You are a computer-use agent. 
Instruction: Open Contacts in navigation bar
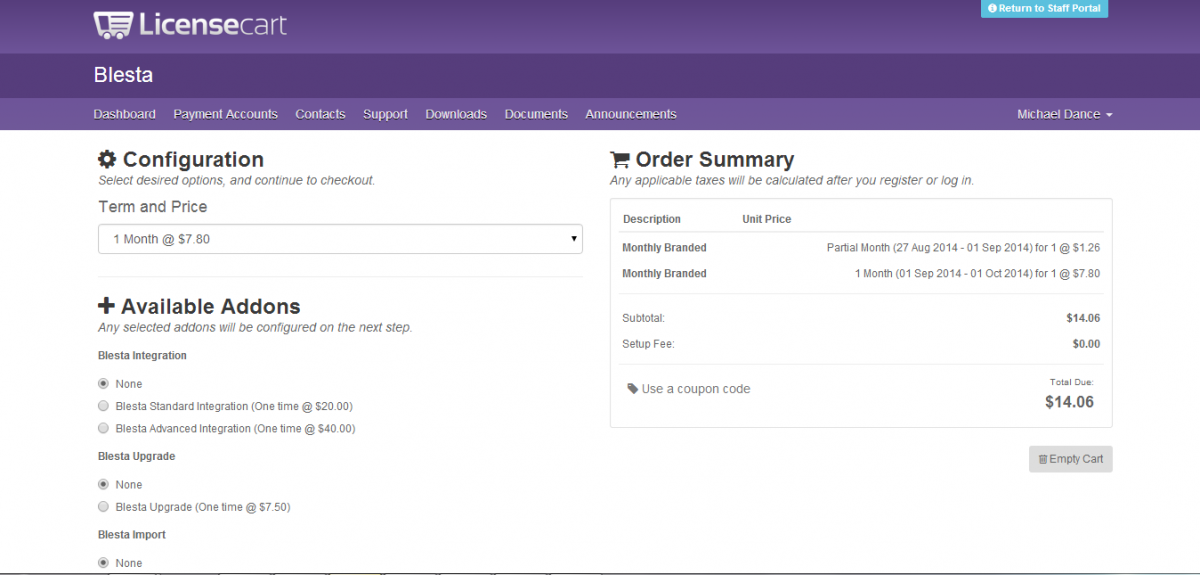coord(320,114)
